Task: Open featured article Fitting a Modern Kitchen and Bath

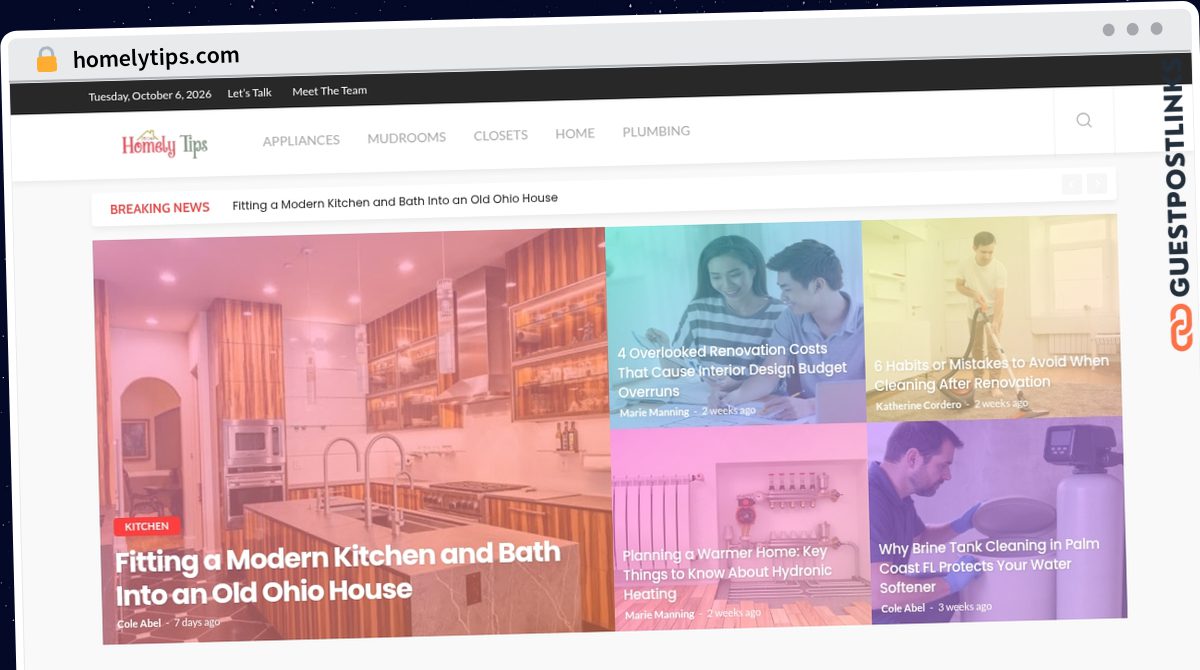Action: click(338, 574)
